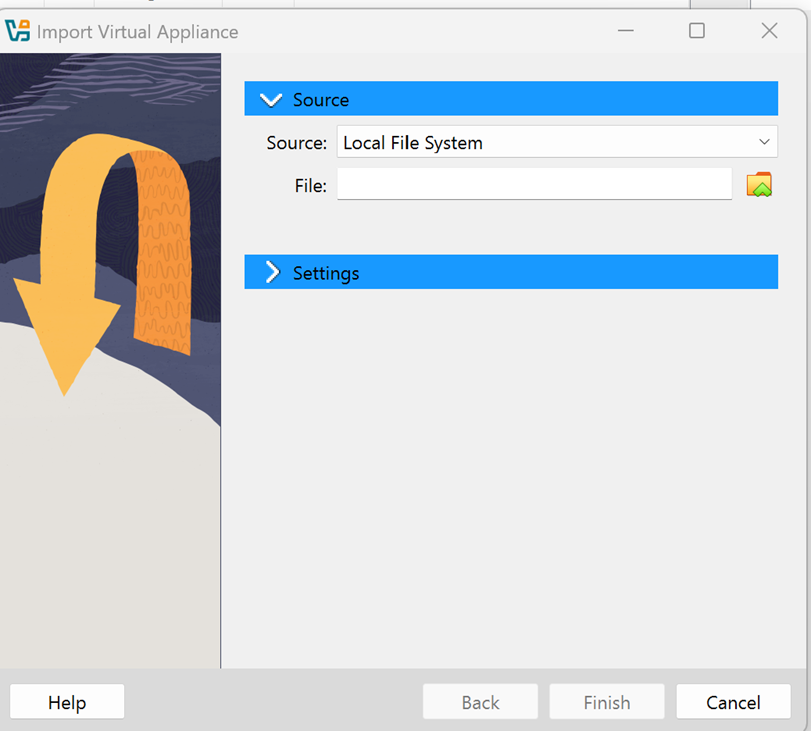Click the VirtualBox logo in the title bar
811x731 pixels.
coord(18,31)
